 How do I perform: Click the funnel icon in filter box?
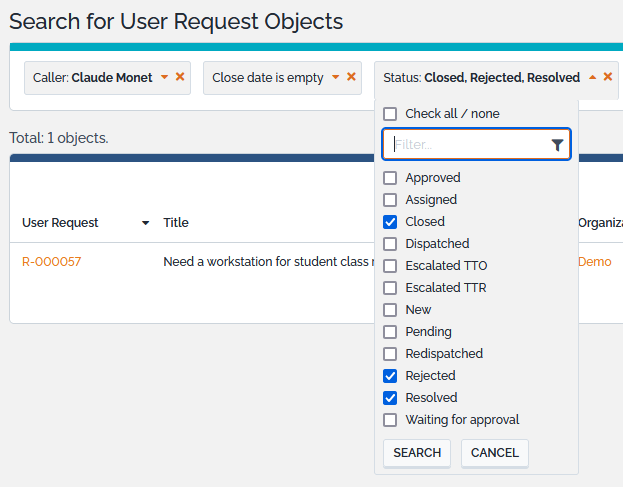coord(557,145)
